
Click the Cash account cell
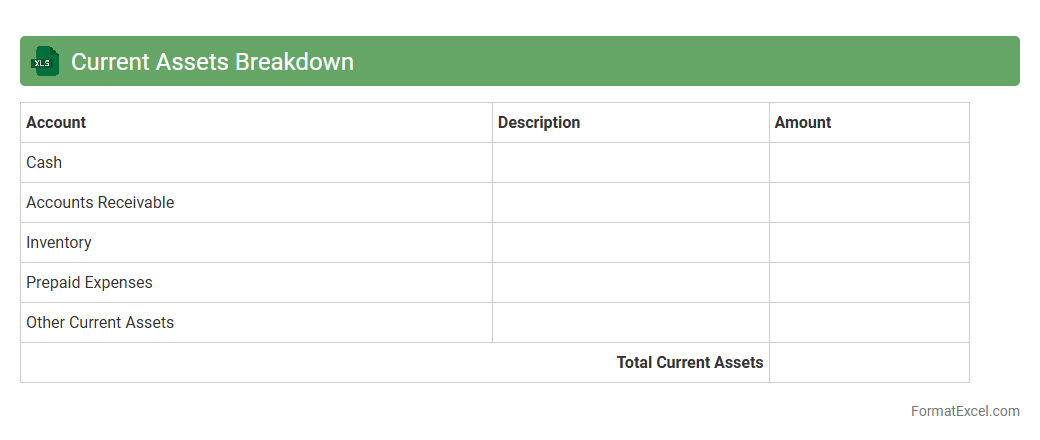click(x=44, y=163)
